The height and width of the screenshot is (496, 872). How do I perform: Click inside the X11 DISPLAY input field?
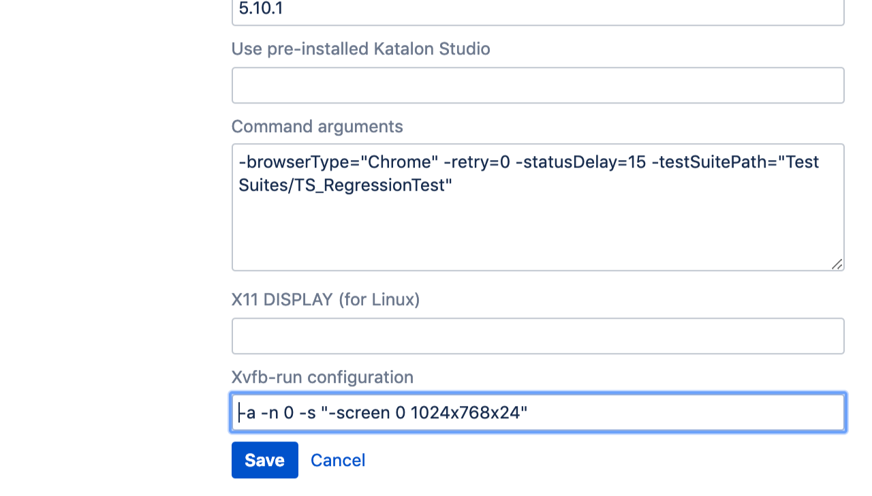pyautogui.click(x=537, y=336)
